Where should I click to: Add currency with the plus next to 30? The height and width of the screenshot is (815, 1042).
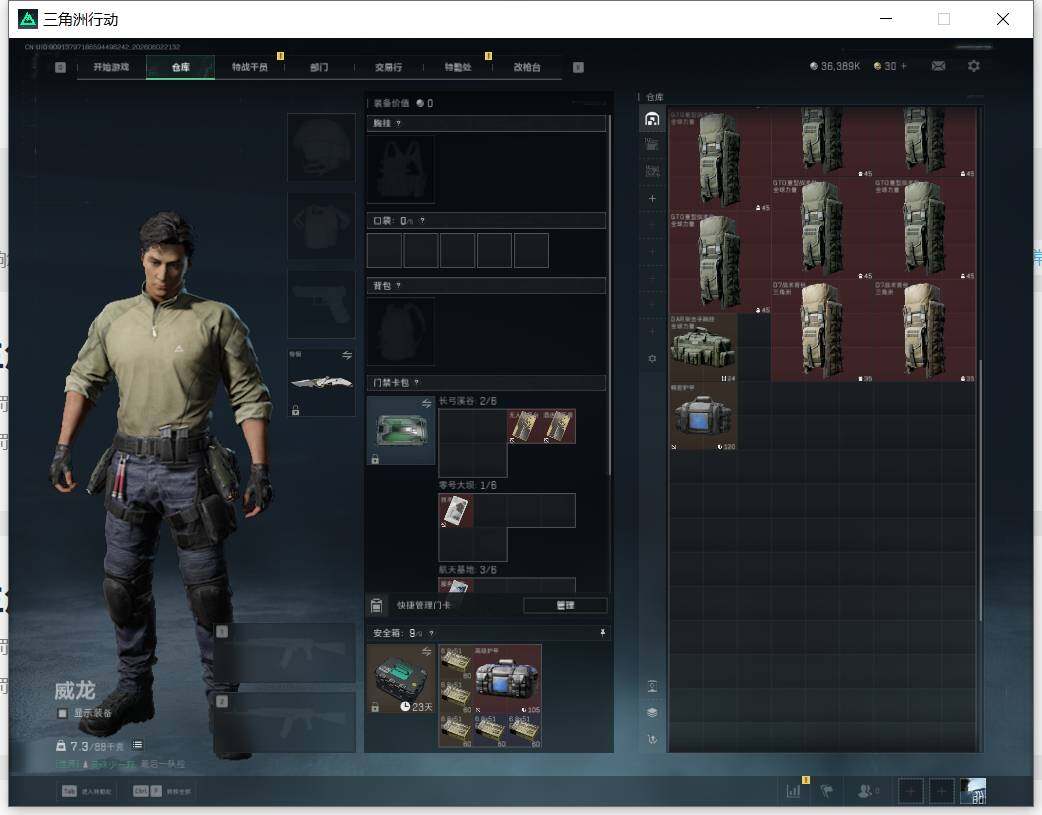(904, 66)
